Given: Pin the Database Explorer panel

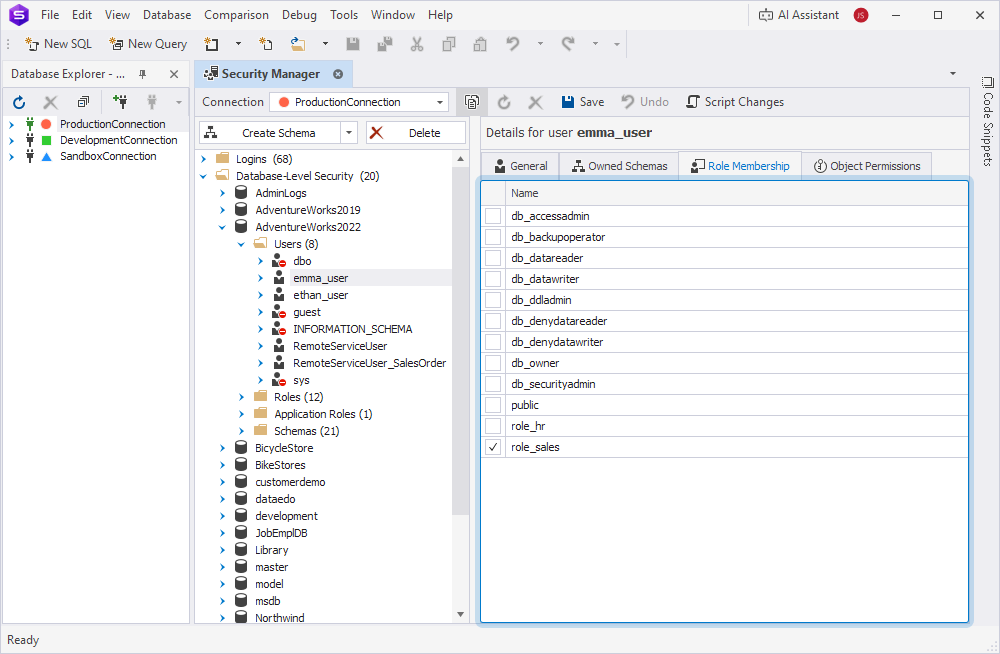Looking at the screenshot, I should 141,73.
